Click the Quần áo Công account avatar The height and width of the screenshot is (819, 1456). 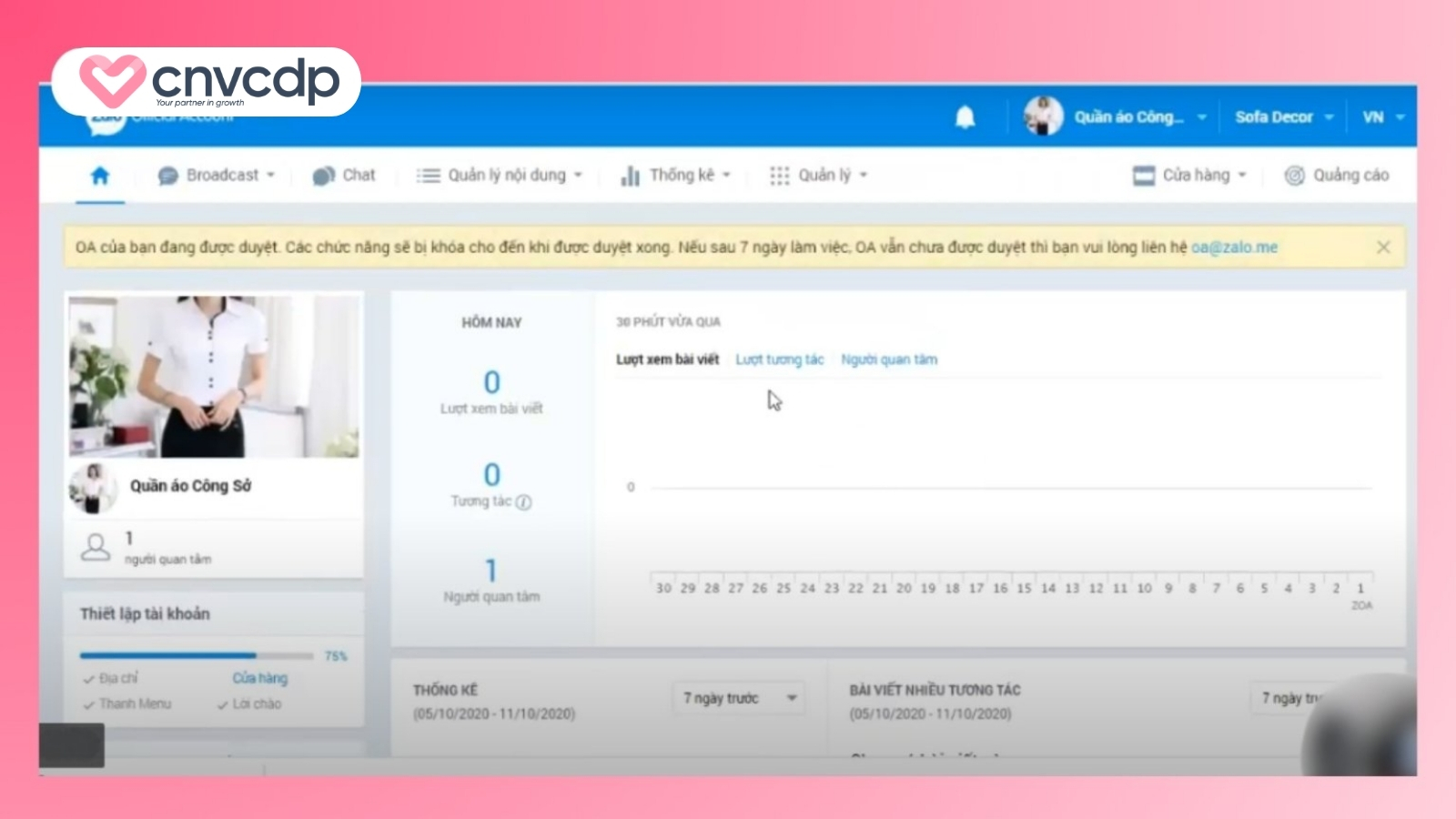pos(1043,116)
